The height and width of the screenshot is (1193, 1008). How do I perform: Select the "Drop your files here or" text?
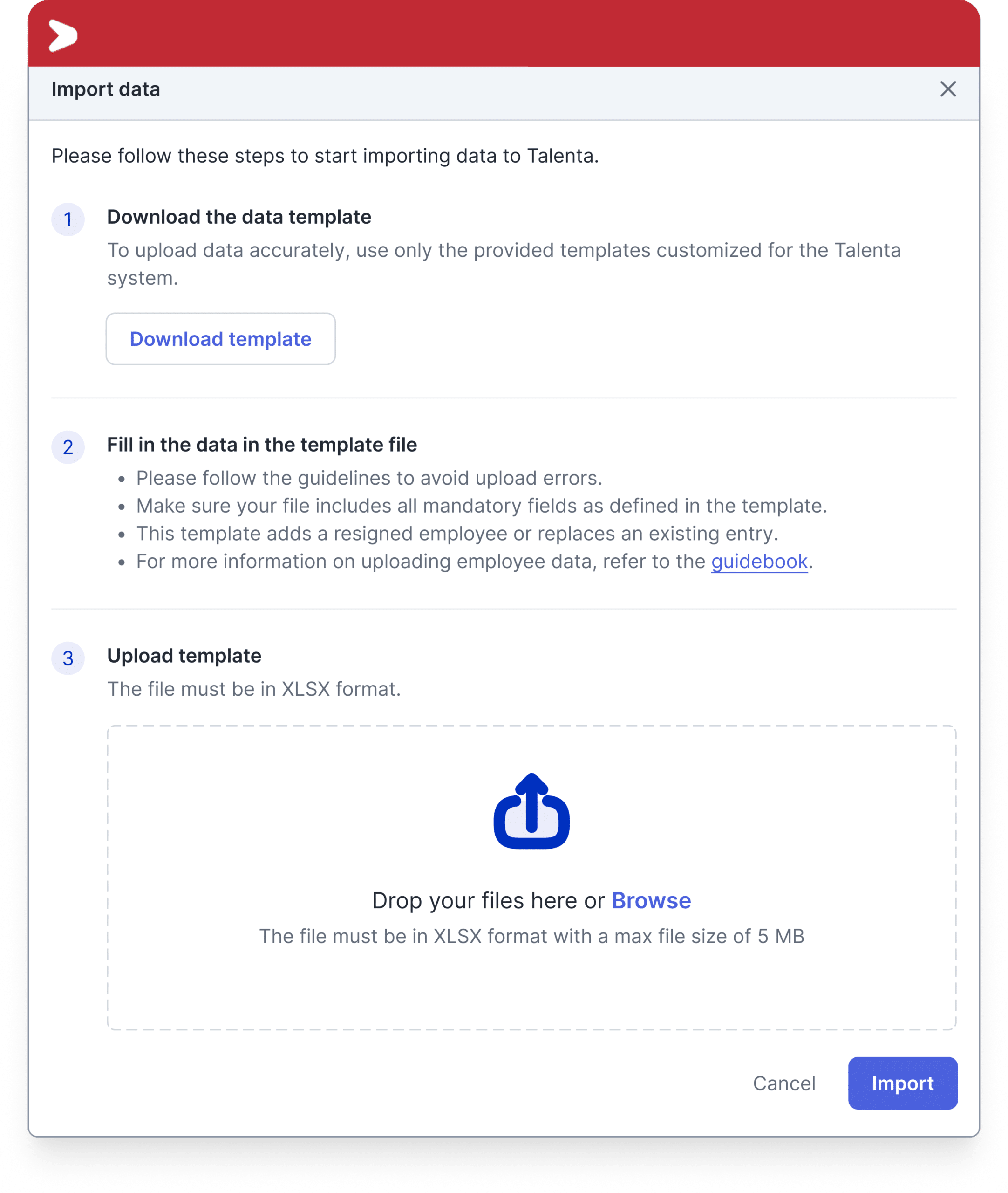(489, 900)
